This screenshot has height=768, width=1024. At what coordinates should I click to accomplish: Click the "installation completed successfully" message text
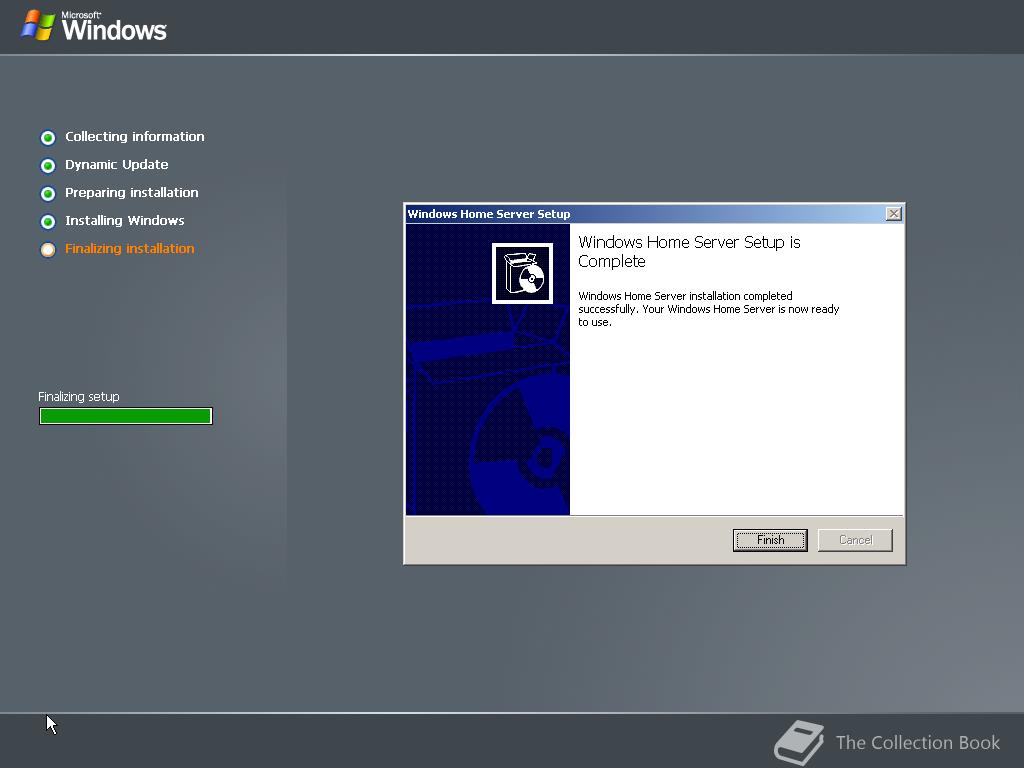click(709, 309)
